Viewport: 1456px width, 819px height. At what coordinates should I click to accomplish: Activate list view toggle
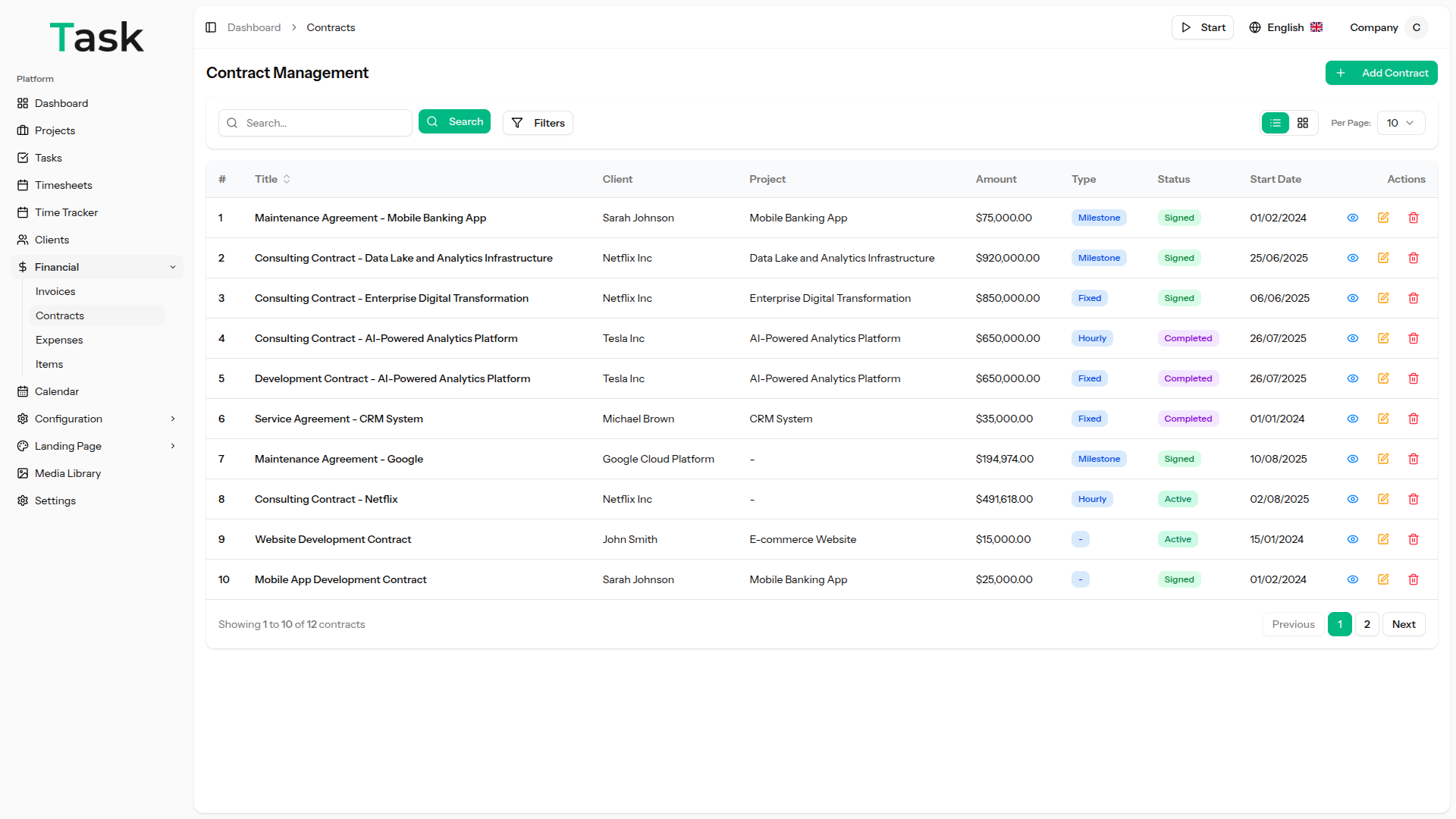pos(1275,123)
